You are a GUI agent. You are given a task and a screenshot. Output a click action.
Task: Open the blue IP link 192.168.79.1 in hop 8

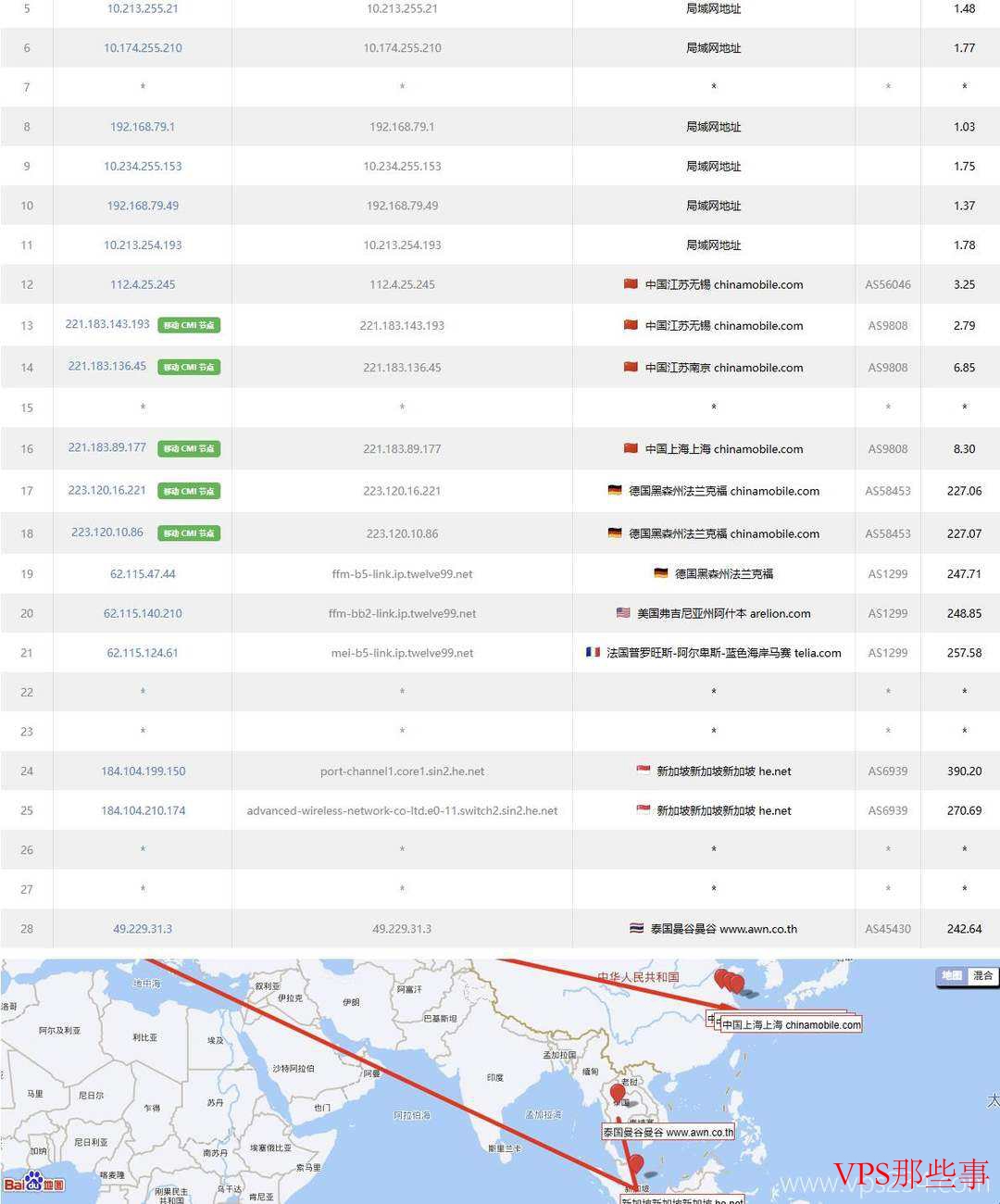click(143, 126)
